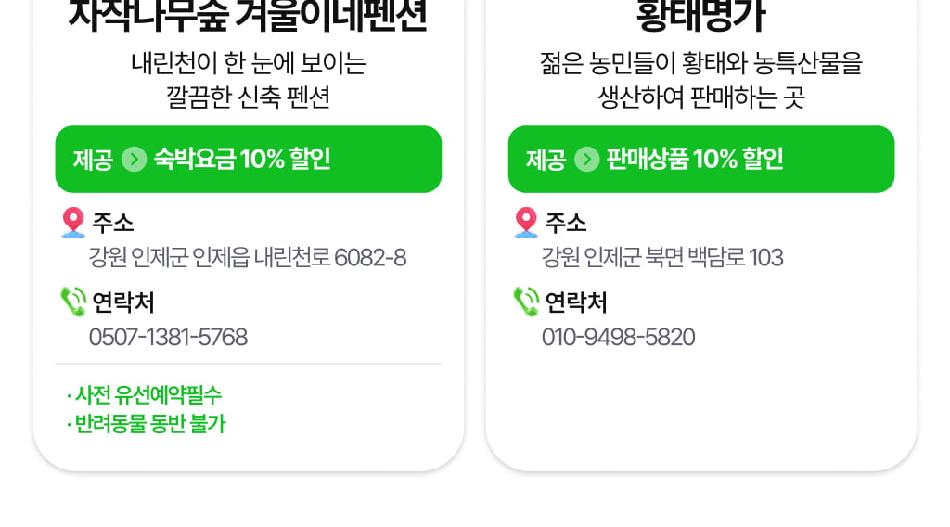Click the 황태명가 card title

(x=700, y=16)
